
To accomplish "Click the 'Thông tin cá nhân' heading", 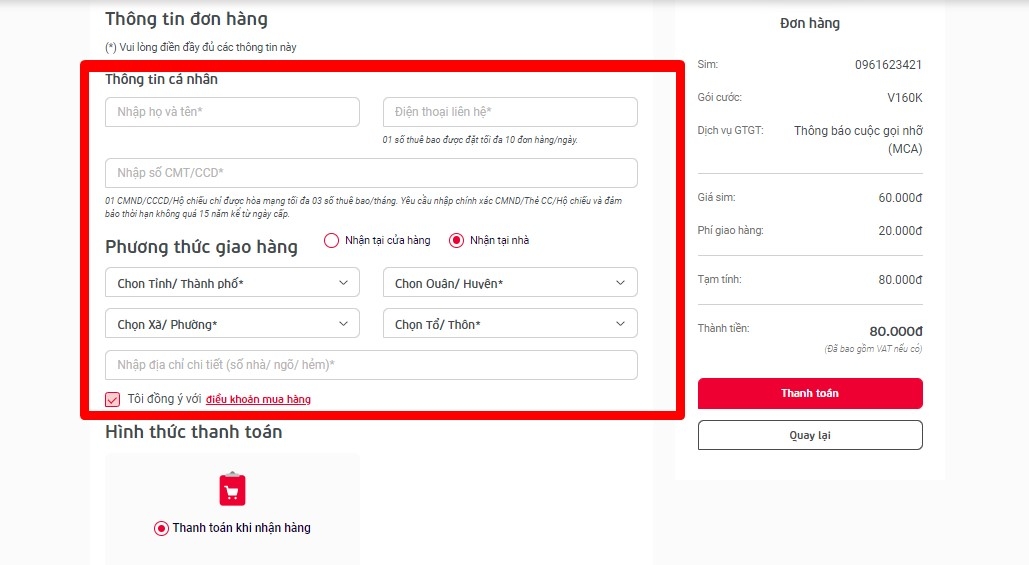I will click(x=161, y=79).
